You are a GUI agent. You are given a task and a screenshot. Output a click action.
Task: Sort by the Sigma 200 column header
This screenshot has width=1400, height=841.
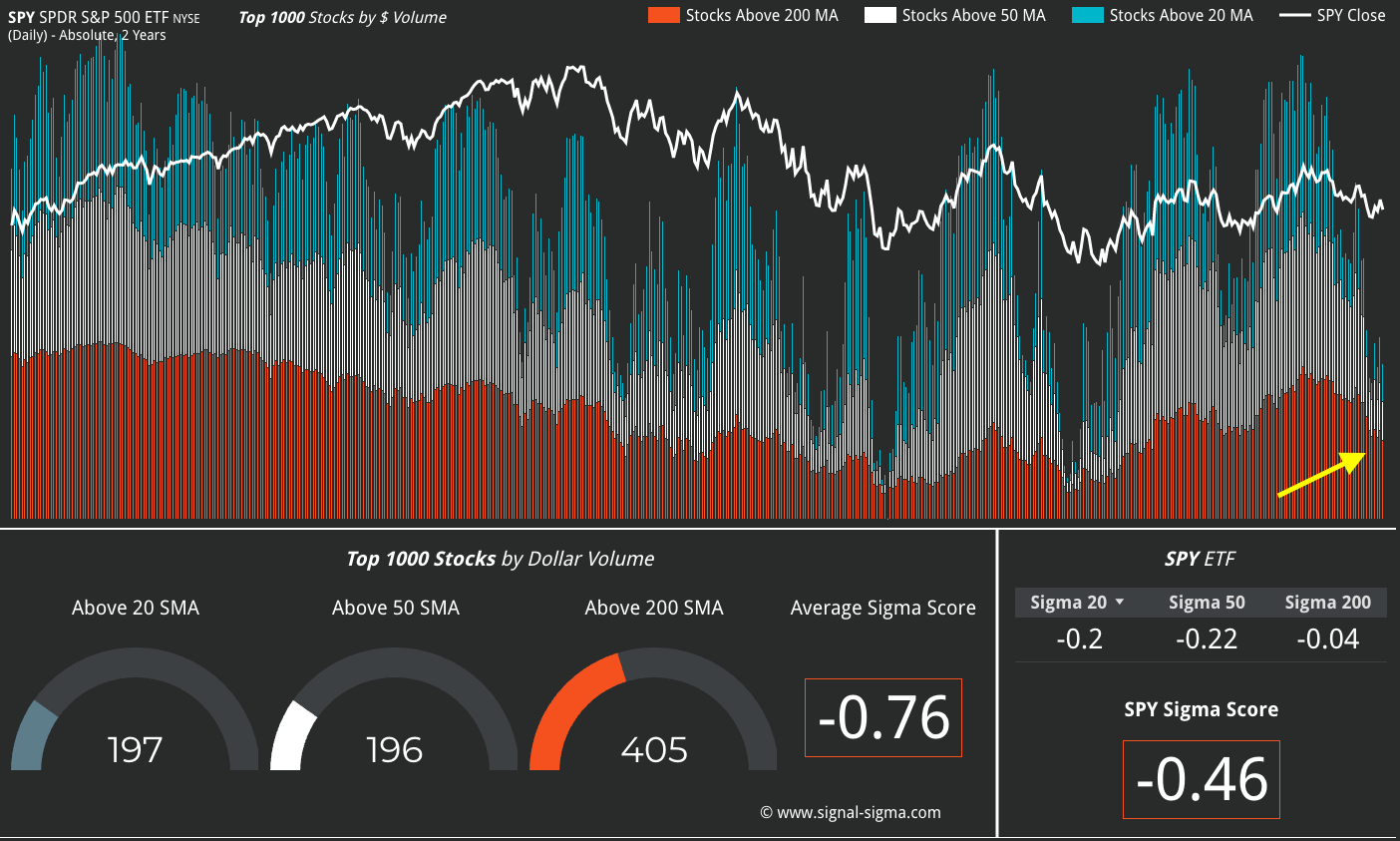coord(1328,603)
